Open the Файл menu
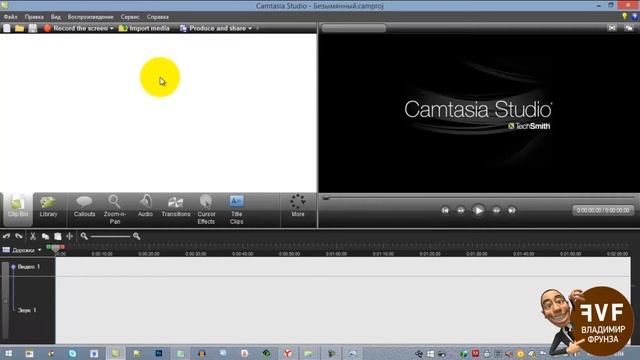The image size is (640, 360). coord(11,17)
